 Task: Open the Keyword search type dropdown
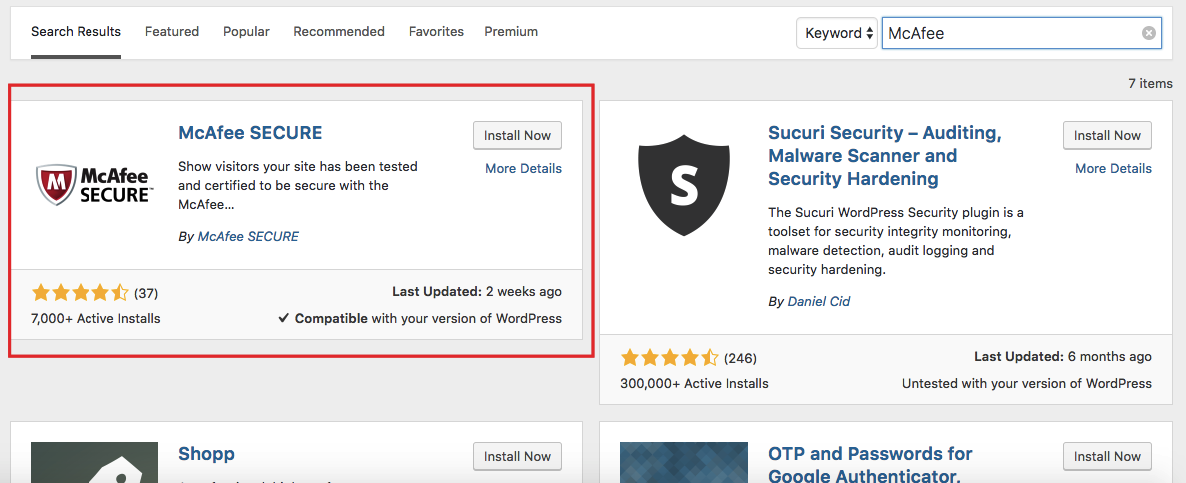click(837, 33)
